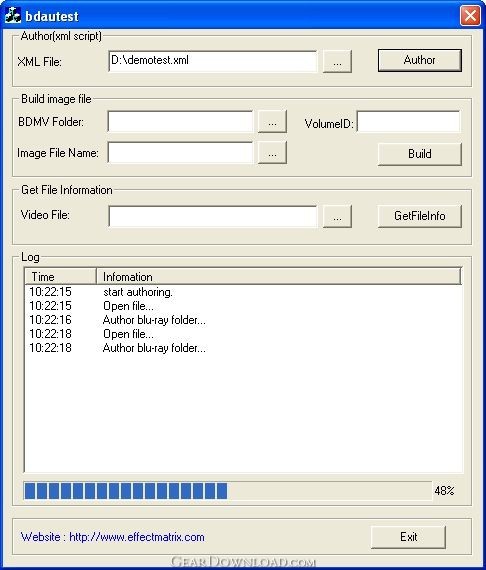Click the GetFileInfo button
The height and width of the screenshot is (570, 486).
point(420,216)
